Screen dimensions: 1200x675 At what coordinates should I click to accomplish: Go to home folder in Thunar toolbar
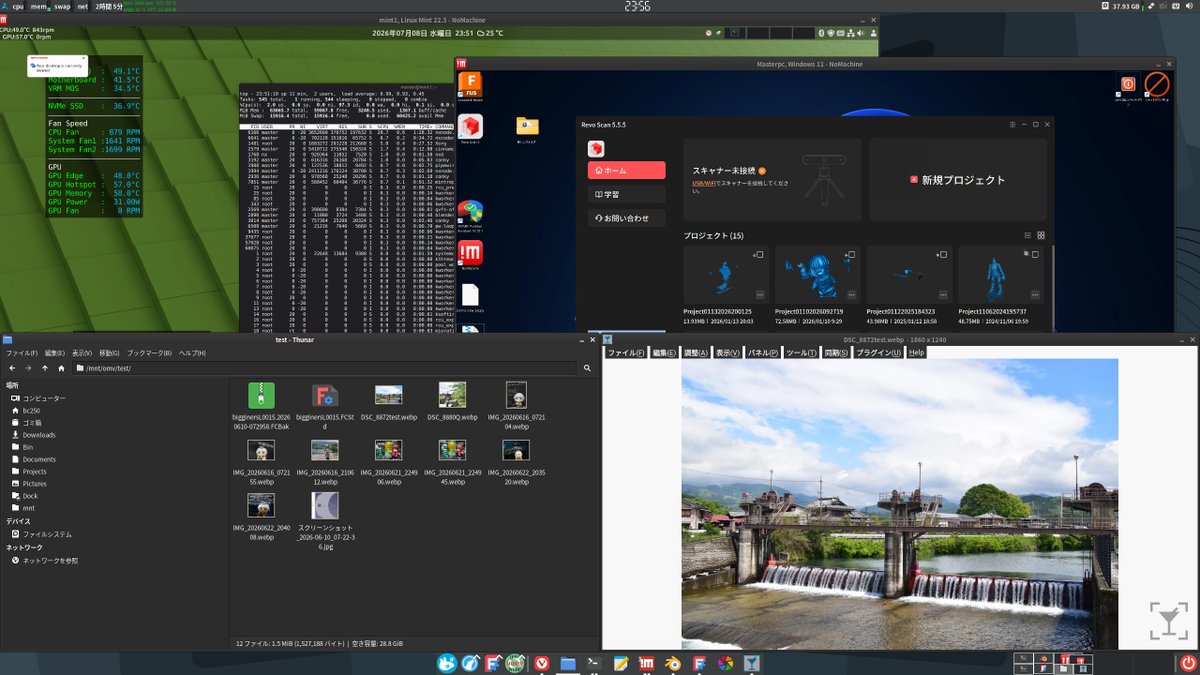62,368
